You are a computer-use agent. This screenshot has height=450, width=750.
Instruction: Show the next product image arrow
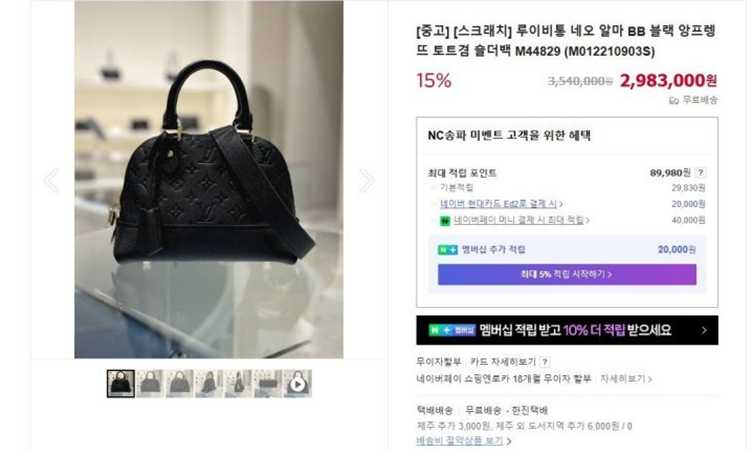(x=367, y=181)
